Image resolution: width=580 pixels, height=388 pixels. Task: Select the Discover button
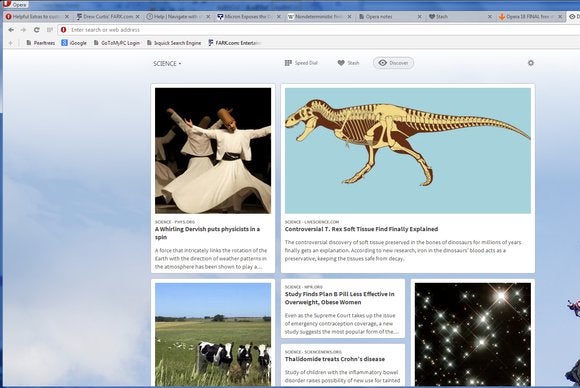pyautogui.click(x=393, y=63)
